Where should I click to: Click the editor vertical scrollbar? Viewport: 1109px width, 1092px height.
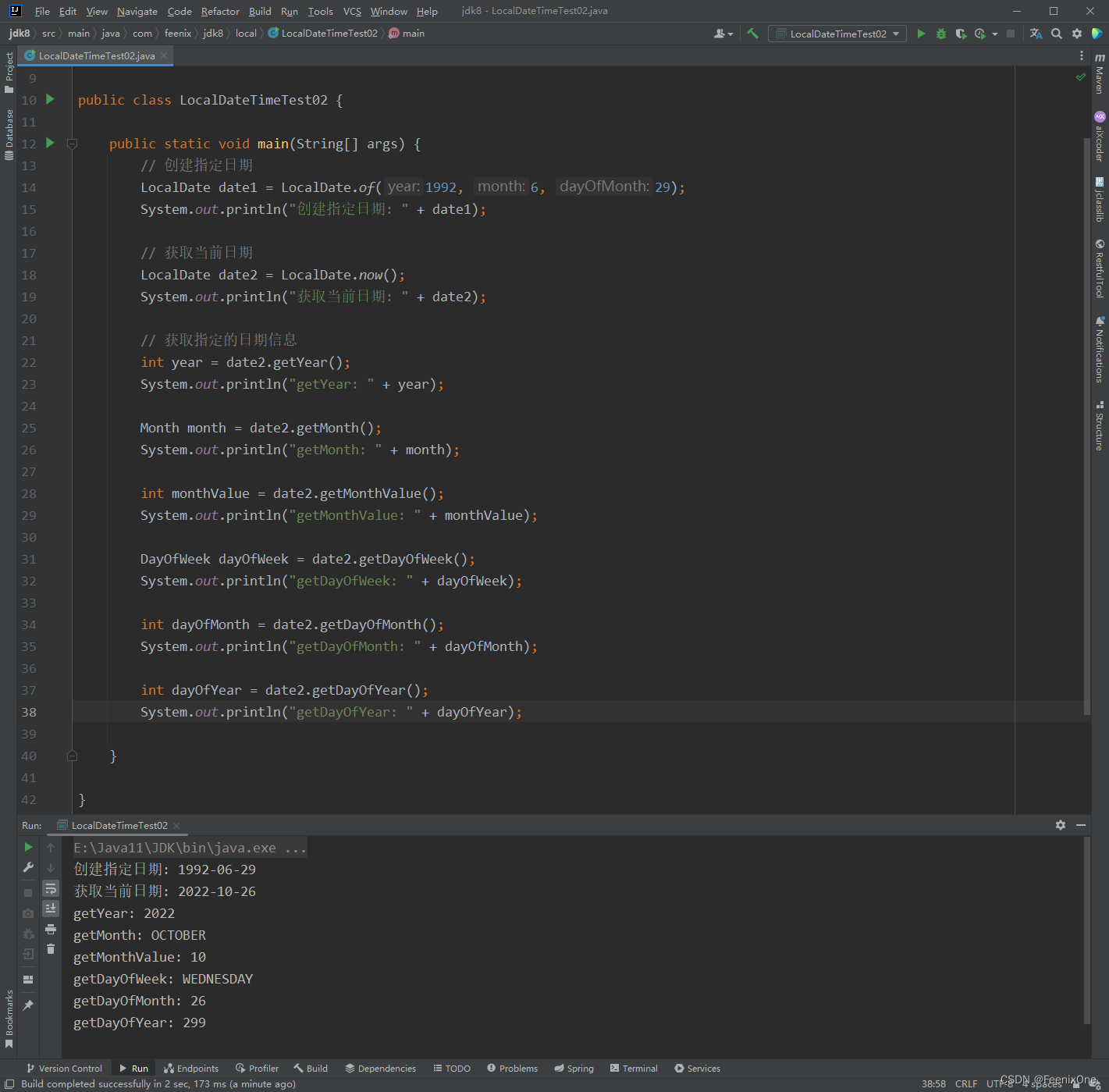(x=1086, y=425)
